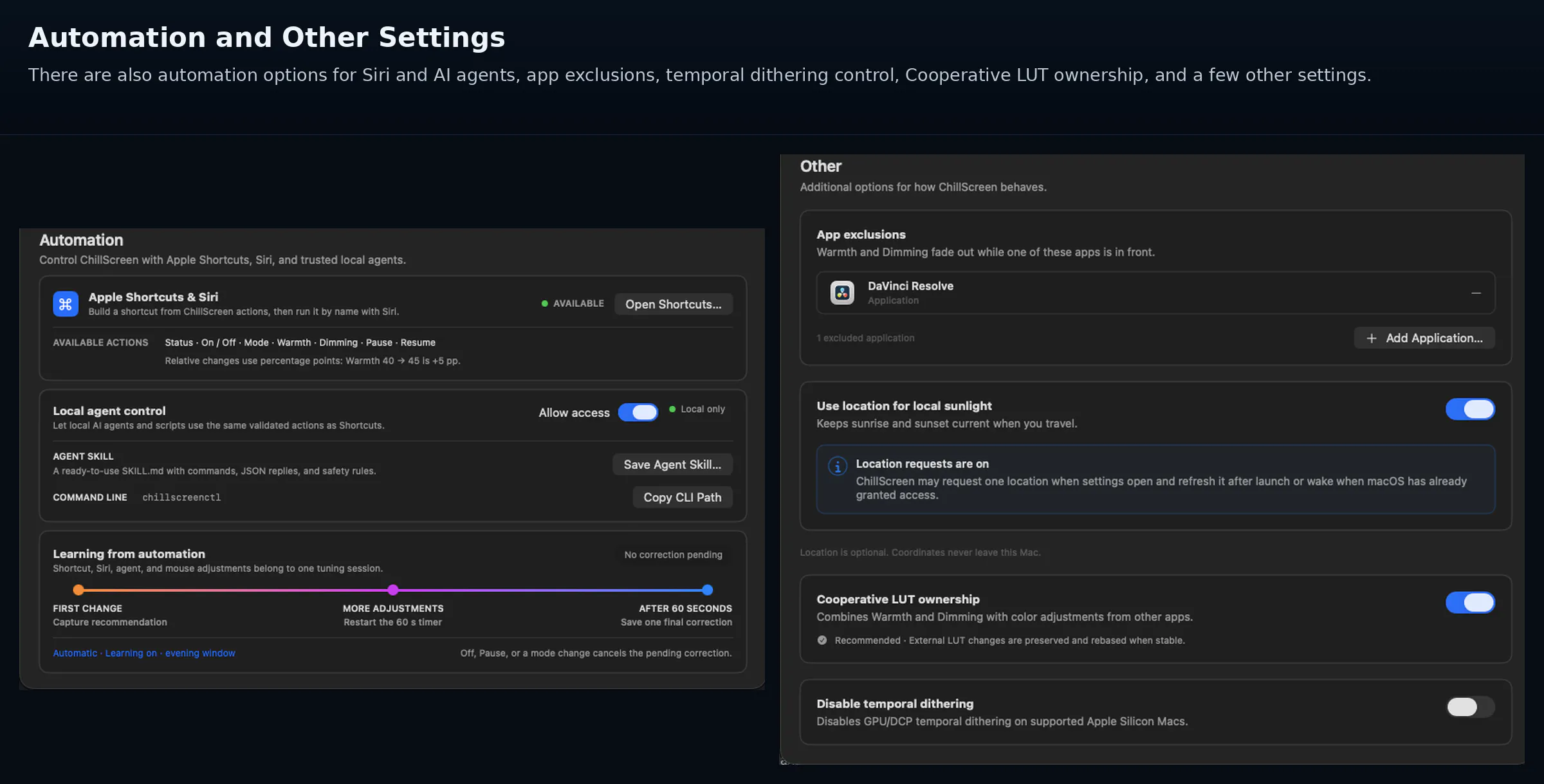Click the chillscreenctl command text
Viewport: 1544px width, 784px height.
point(181,498)
